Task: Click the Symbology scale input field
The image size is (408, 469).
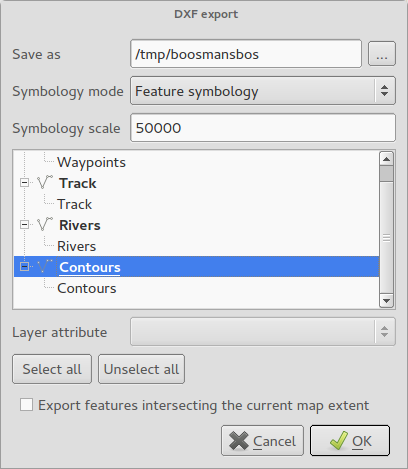Action: tap(263, 128)
